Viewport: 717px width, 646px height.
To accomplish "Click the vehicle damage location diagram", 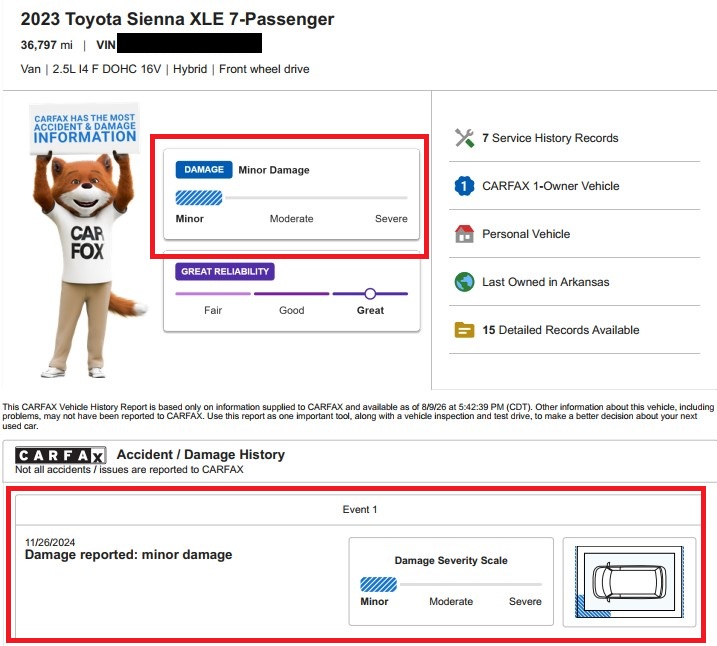I will tap(629, 582).
